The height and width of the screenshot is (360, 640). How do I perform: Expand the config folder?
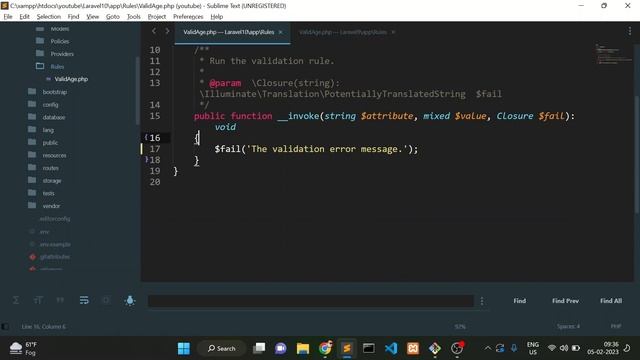50,105
